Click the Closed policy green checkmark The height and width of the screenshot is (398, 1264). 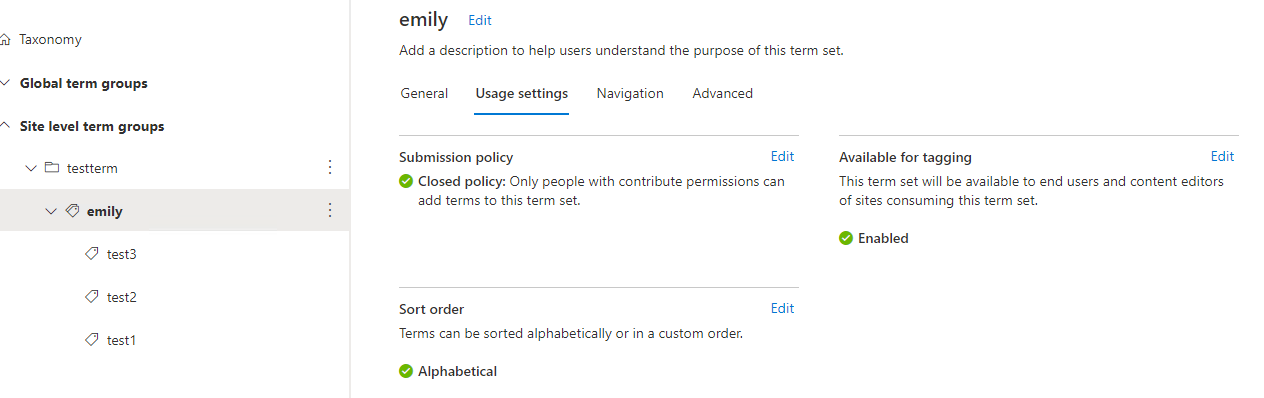[406, 182]
